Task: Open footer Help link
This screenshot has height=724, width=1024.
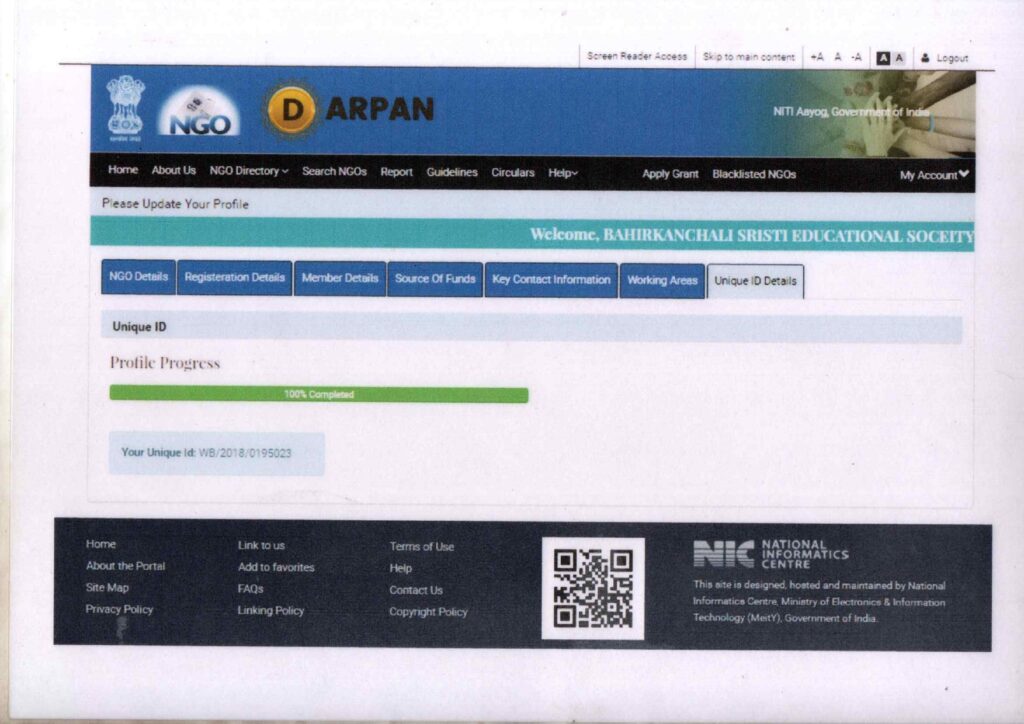Action: (400, 569)
